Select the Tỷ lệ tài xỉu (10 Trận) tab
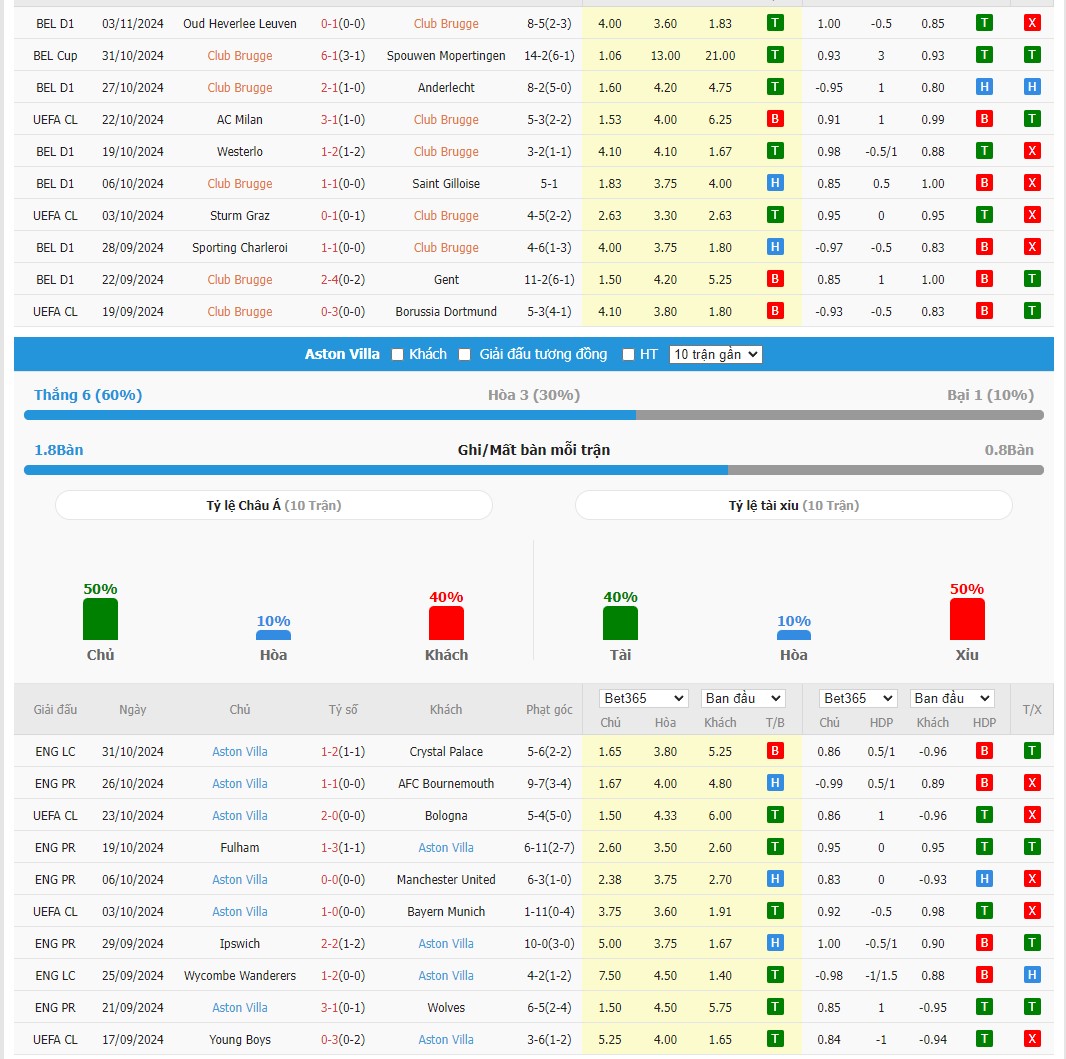1066x1059 pixels. (x=793, y=506)
